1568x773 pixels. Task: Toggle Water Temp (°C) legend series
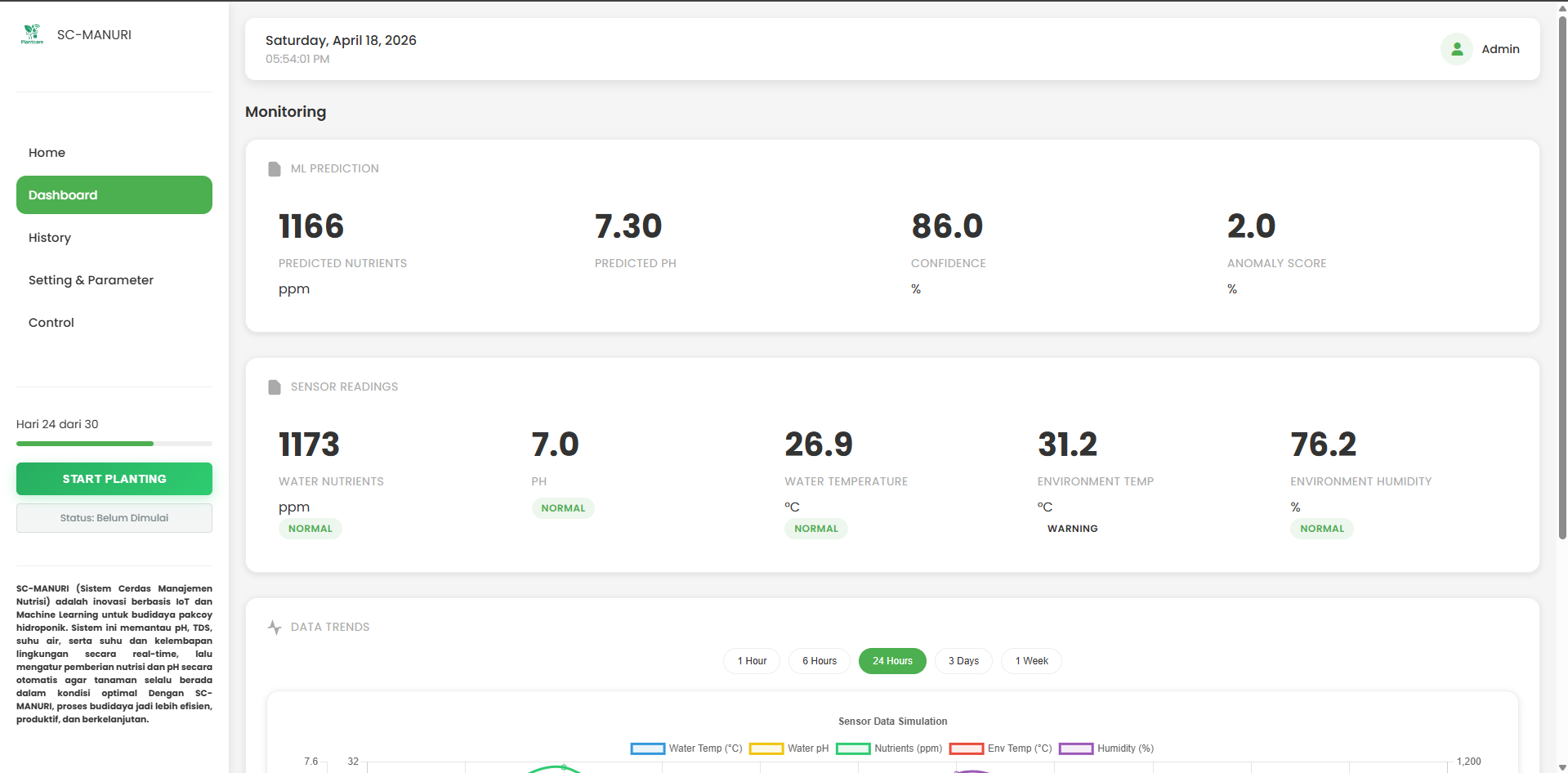[686, 748]
